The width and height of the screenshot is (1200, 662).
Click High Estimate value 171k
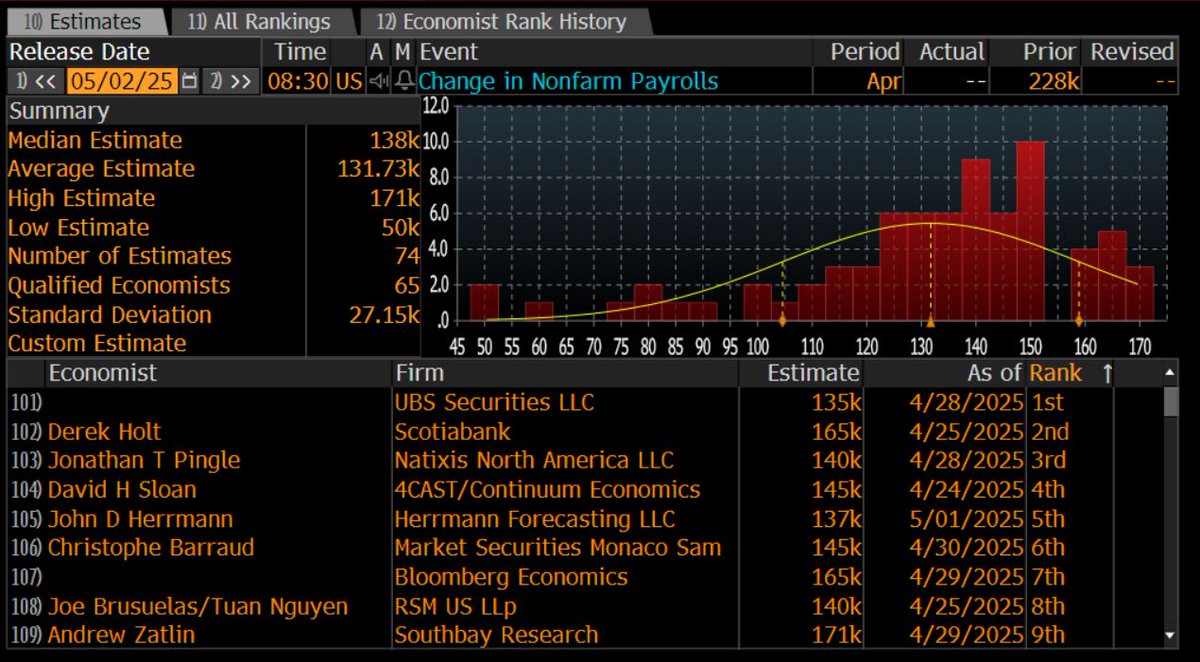[x=394, y=198]
